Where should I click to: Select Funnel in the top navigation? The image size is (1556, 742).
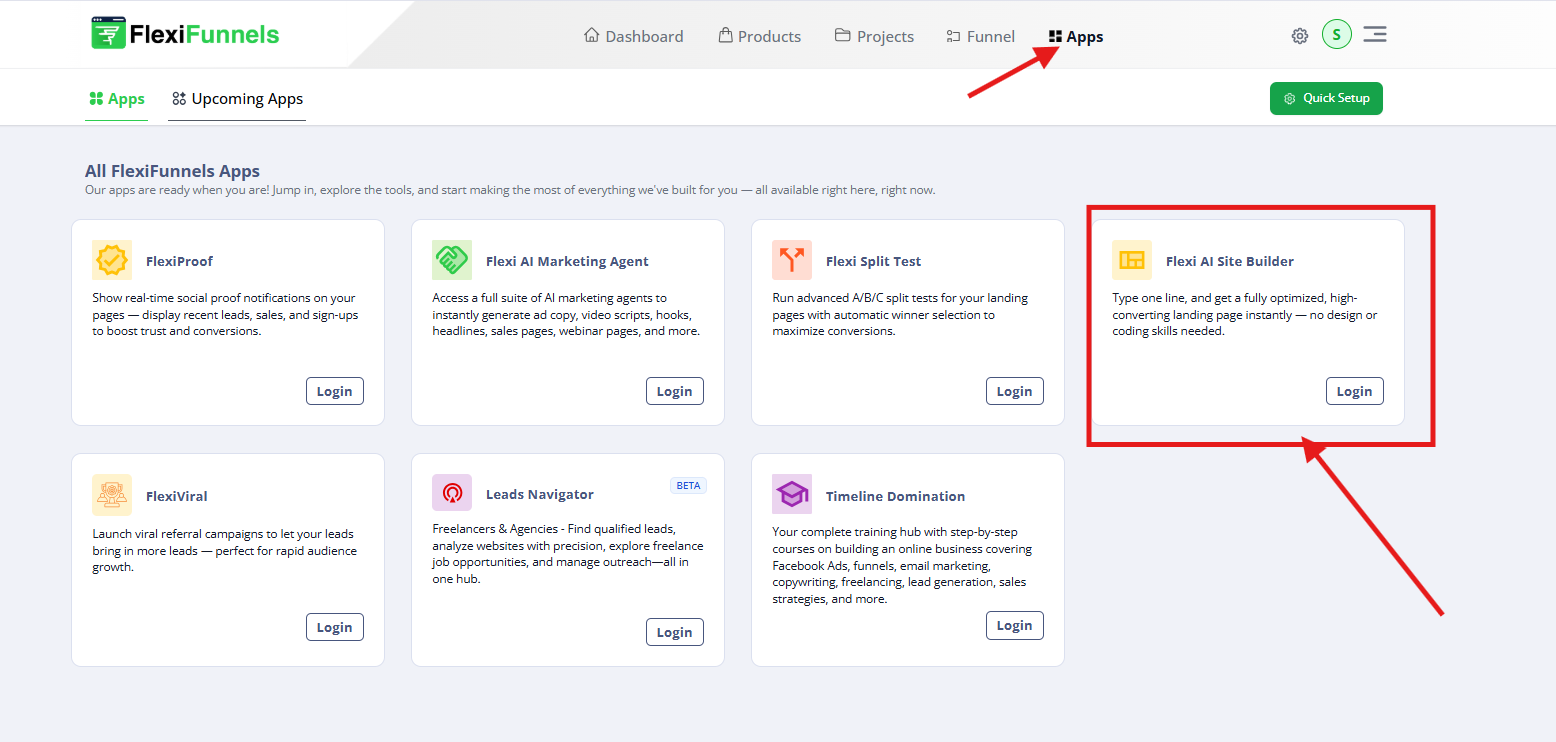tap(980, 36)
